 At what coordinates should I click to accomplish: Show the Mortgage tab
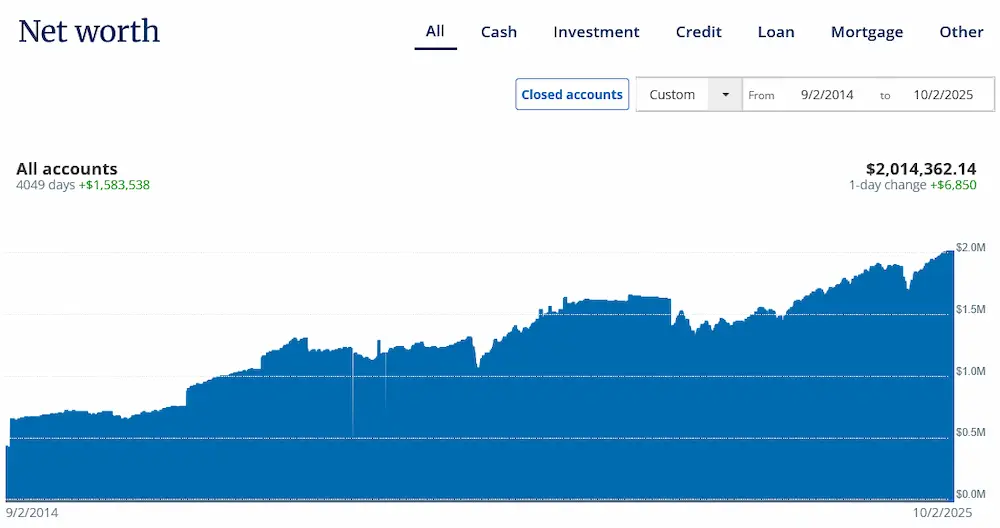867,32
